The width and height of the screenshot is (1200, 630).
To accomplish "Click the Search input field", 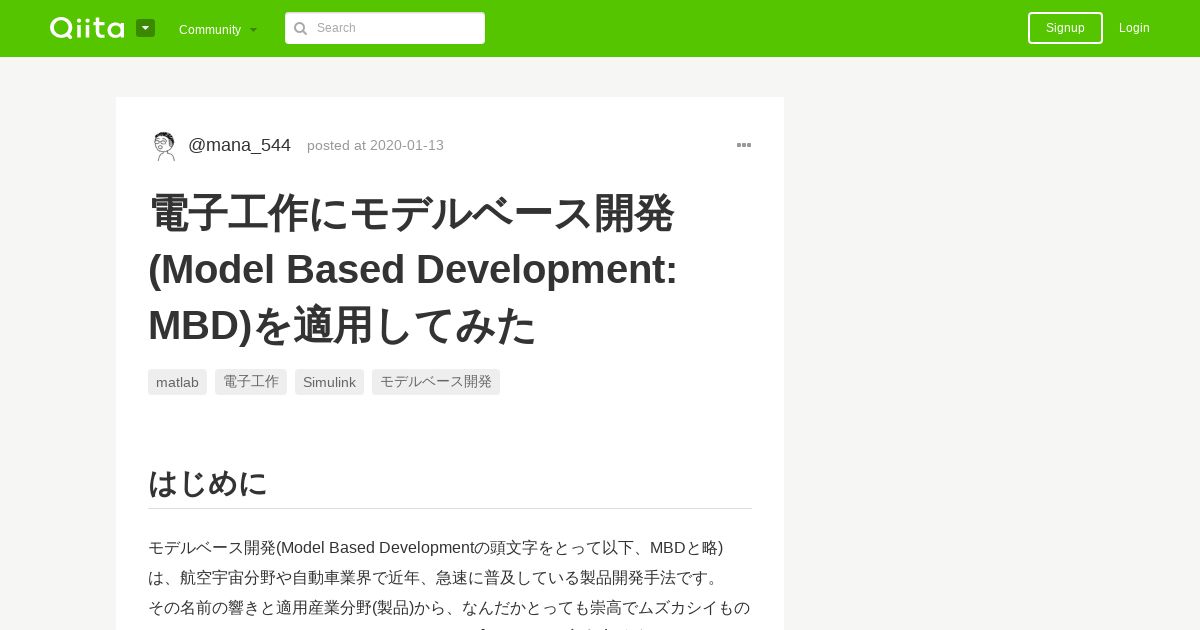I will click(385, 28).
